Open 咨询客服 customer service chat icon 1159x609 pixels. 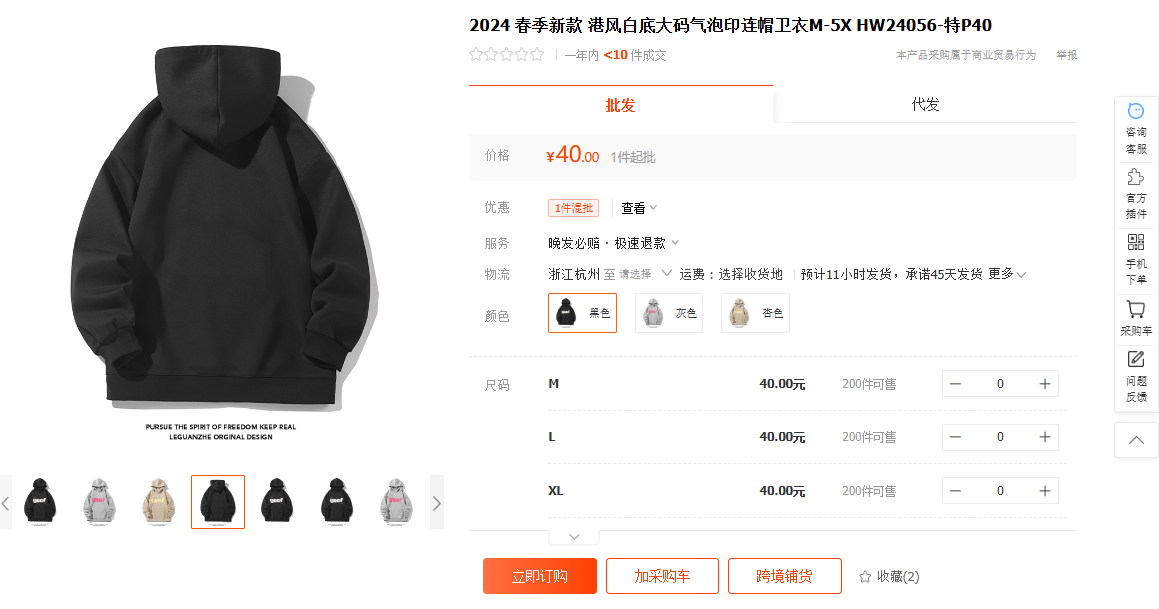(1135, 112)
